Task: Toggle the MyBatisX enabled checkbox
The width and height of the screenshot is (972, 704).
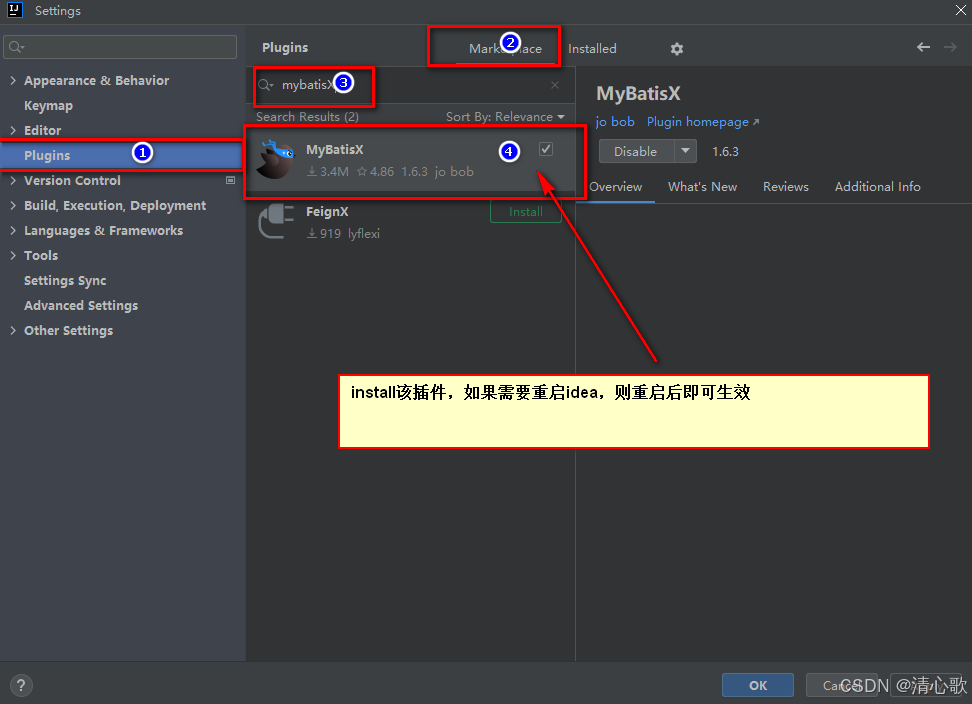Action: pos(546,149)
